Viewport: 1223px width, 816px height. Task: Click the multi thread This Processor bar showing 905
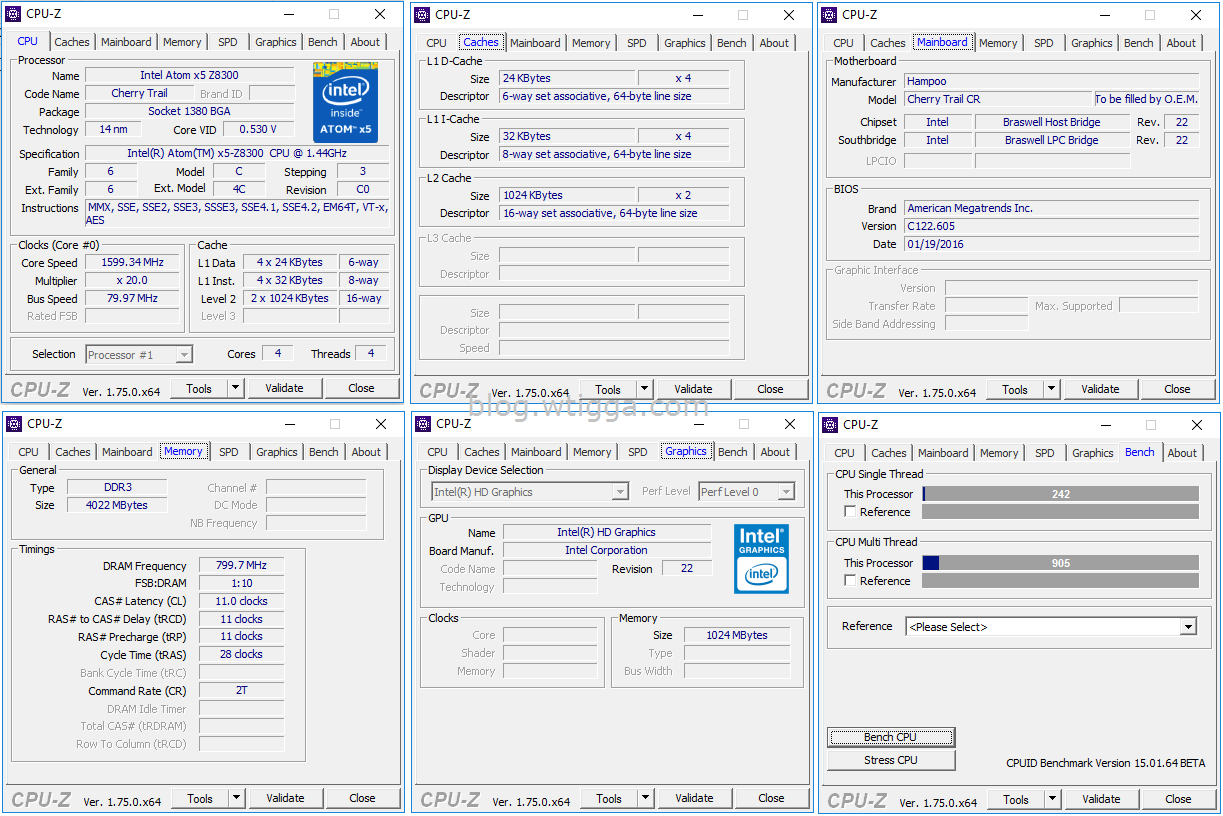click(x=1060, y=563)
